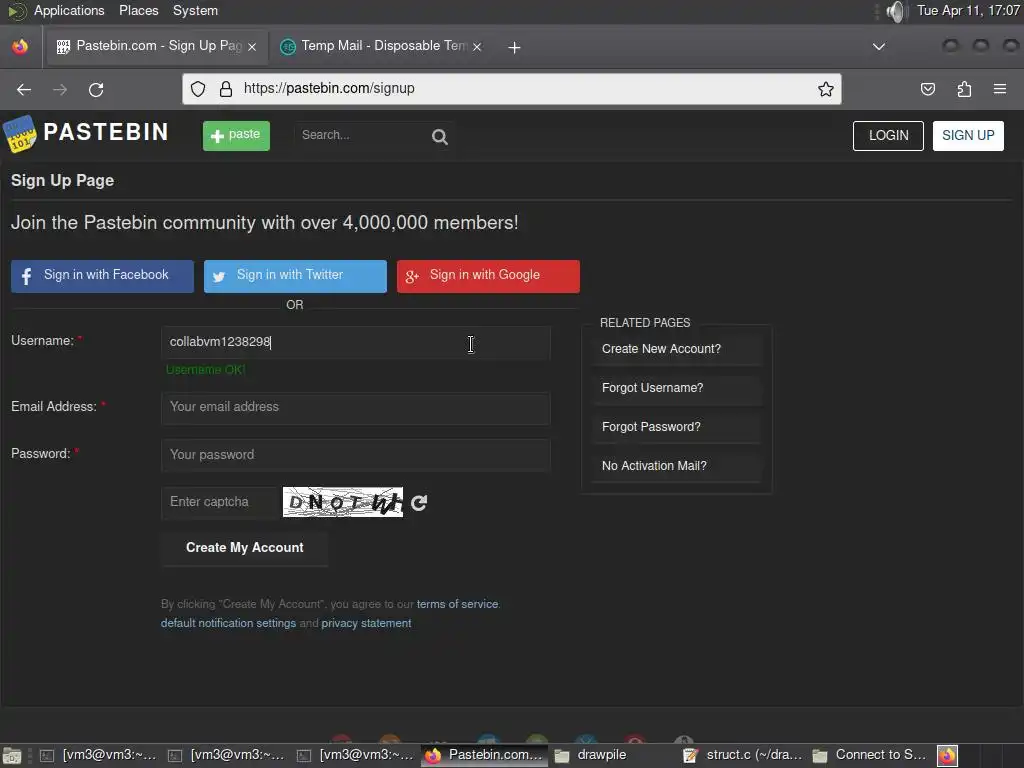Open No Activation Mail? related page
Image resolution: width=1024 pixels, height=768 pixels.
[x=677, y=466]
